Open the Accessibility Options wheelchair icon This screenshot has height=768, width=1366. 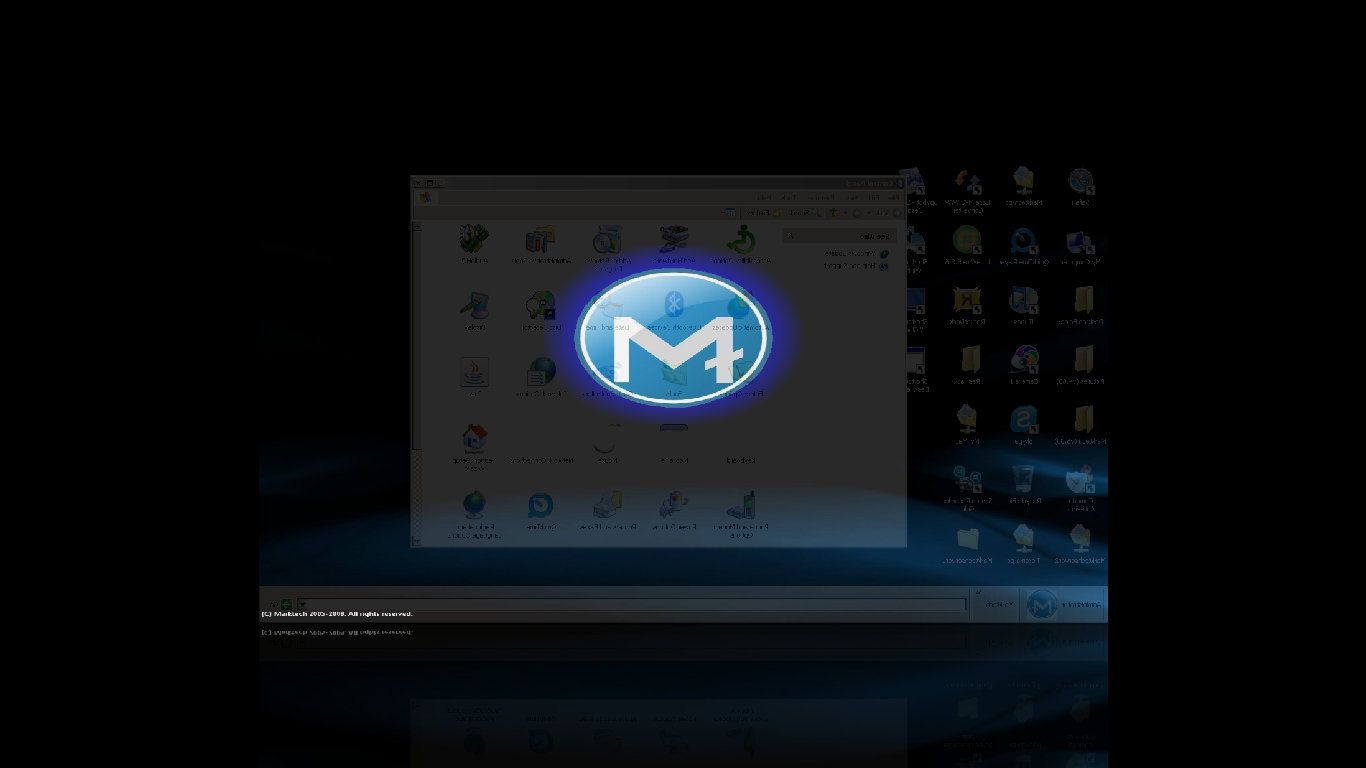[x=741, y=241]
